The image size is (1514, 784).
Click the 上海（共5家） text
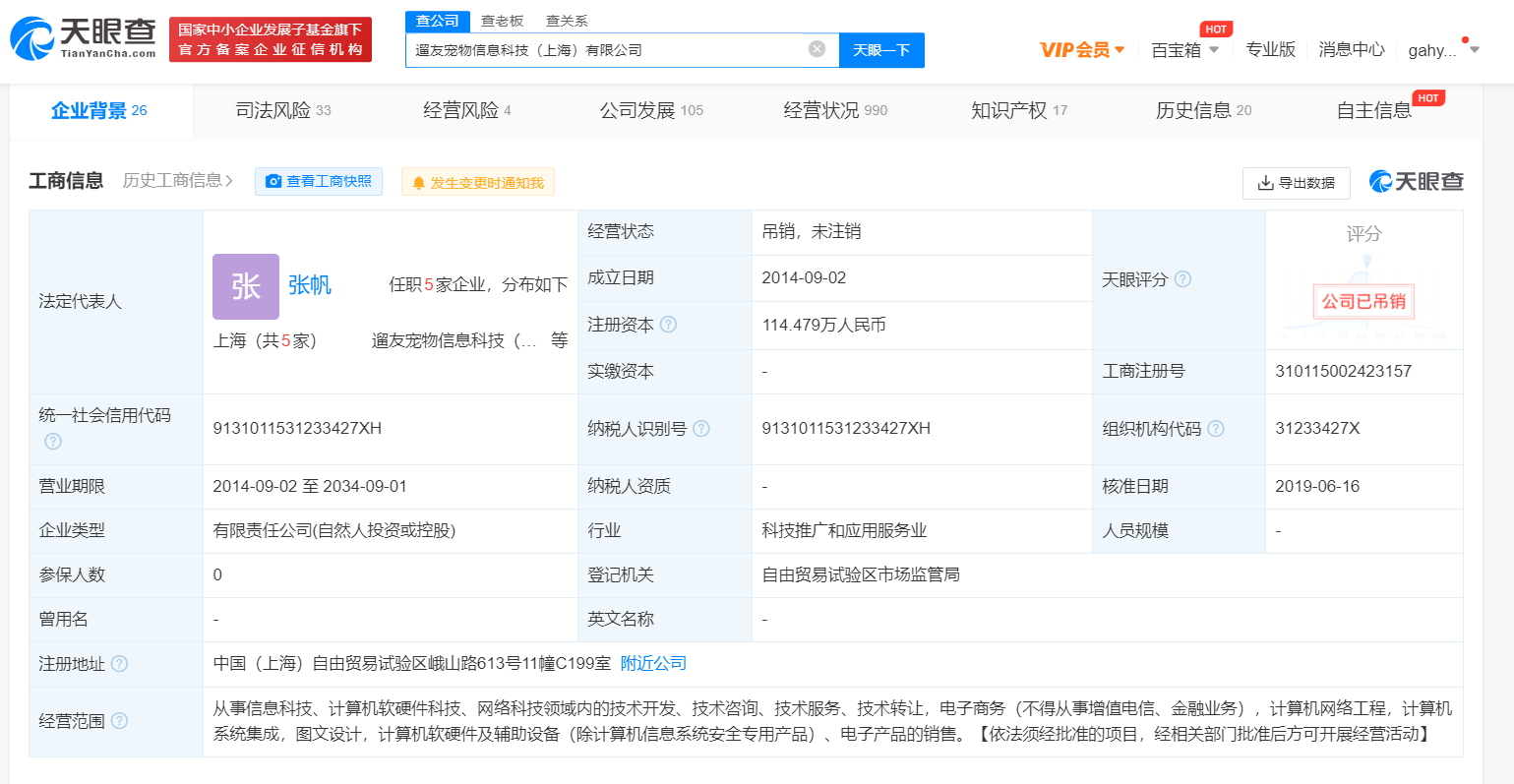(x=264, y=340)
